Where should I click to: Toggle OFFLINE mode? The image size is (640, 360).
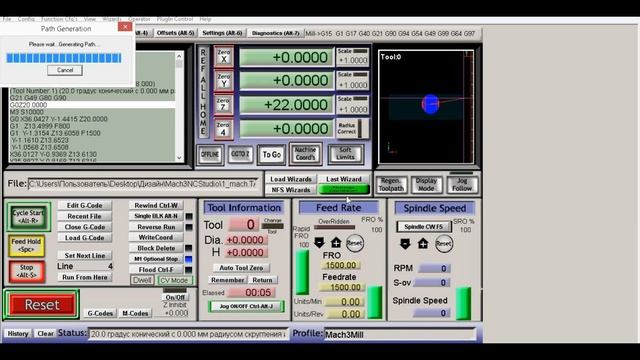(210, 155)
